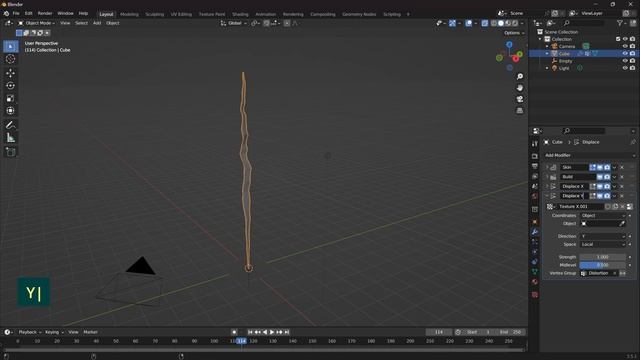Open the Tool properties tab
Viewport: 640px width, 360px height.
tap(535, 144)
